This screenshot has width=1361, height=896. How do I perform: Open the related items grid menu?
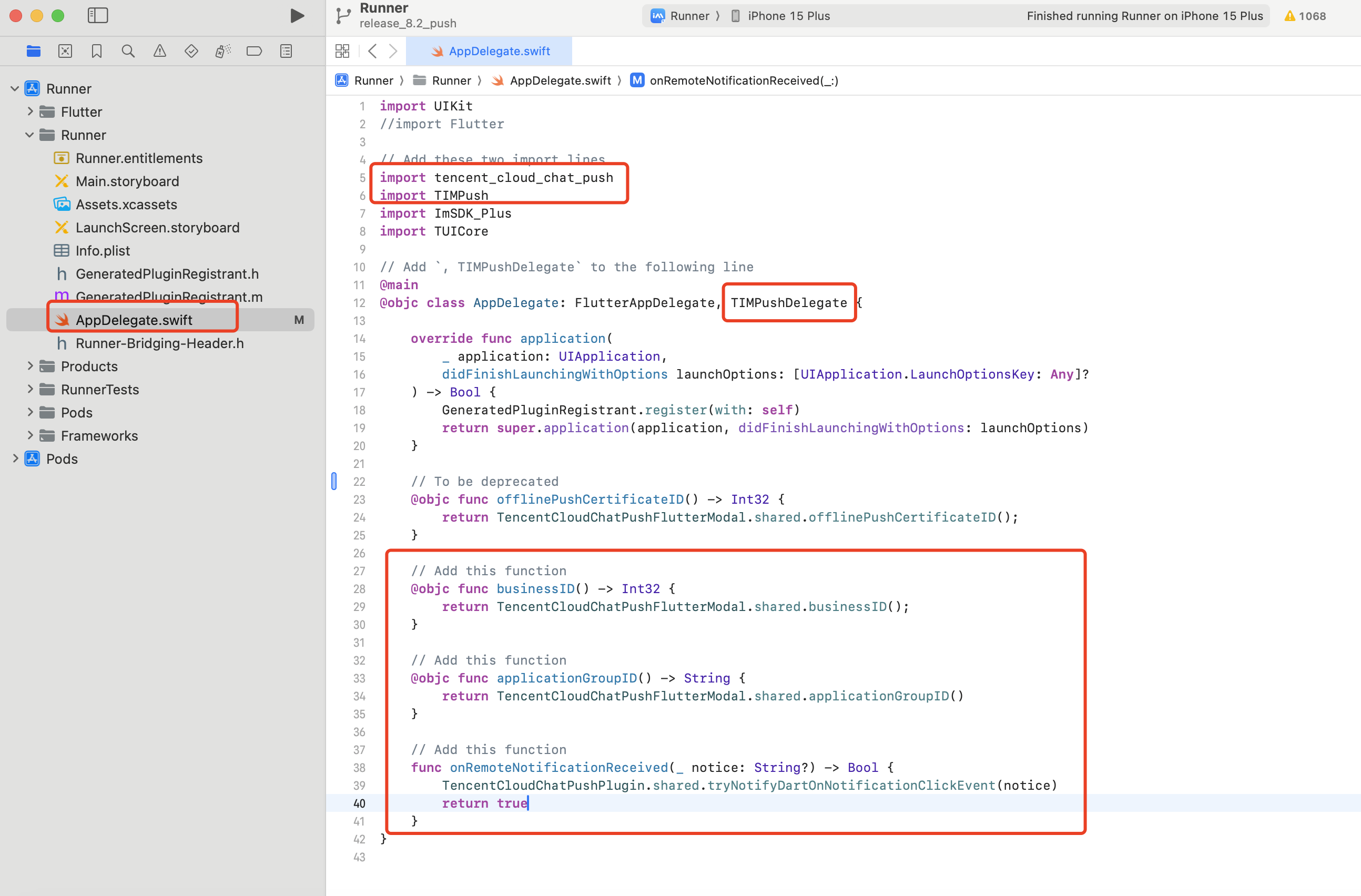tap(342, 52)
